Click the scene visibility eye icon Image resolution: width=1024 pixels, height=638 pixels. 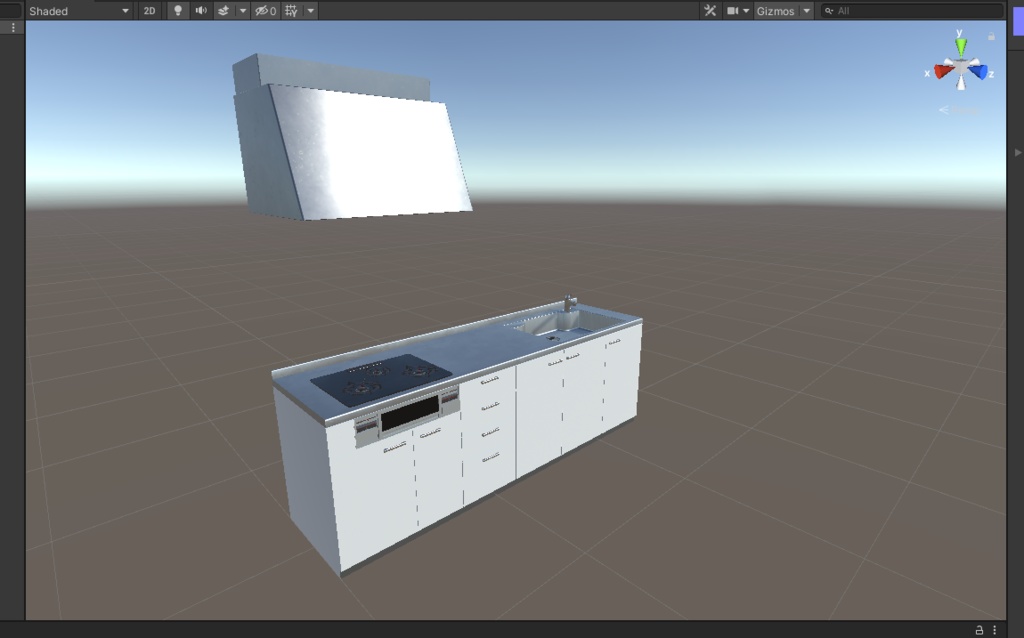[x=260, y=11]
